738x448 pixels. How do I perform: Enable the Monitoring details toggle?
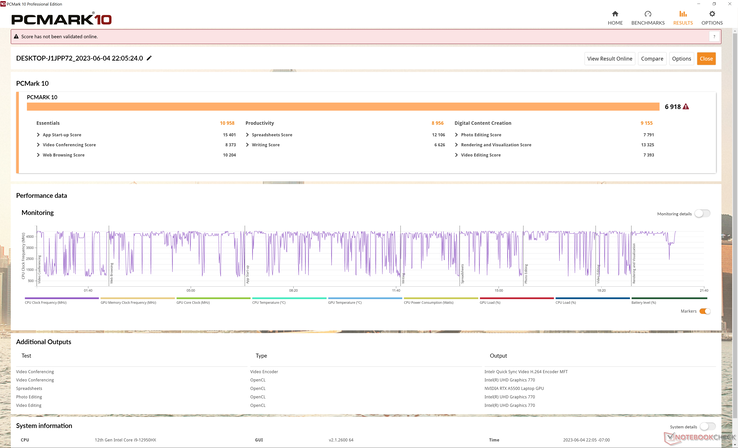coord(702,214)
